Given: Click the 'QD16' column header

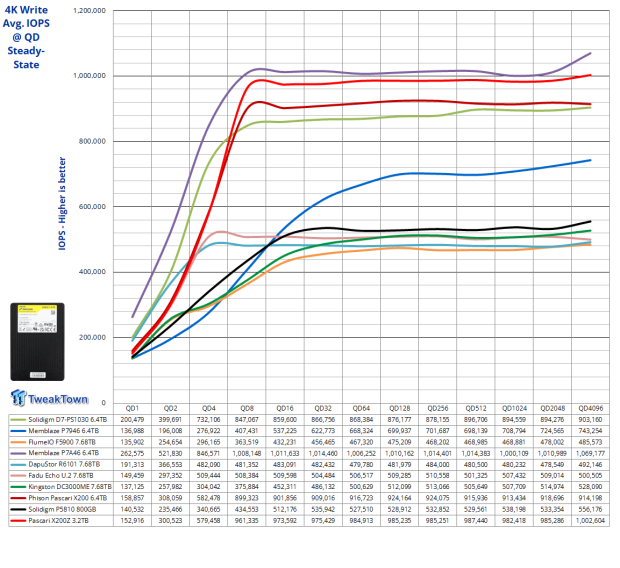Looking at the screenshot, I should point(285,408).
